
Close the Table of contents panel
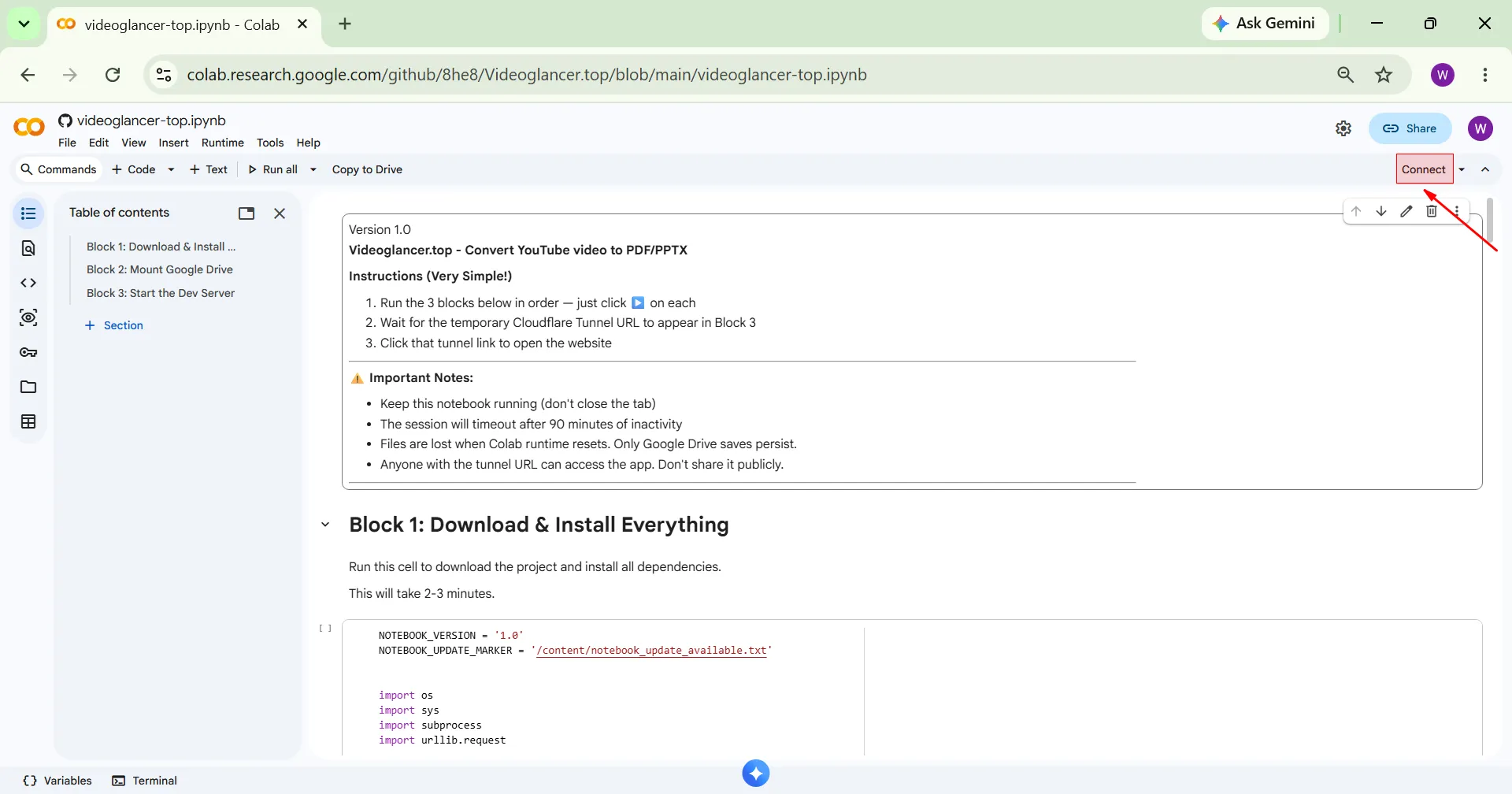(280, 213)
